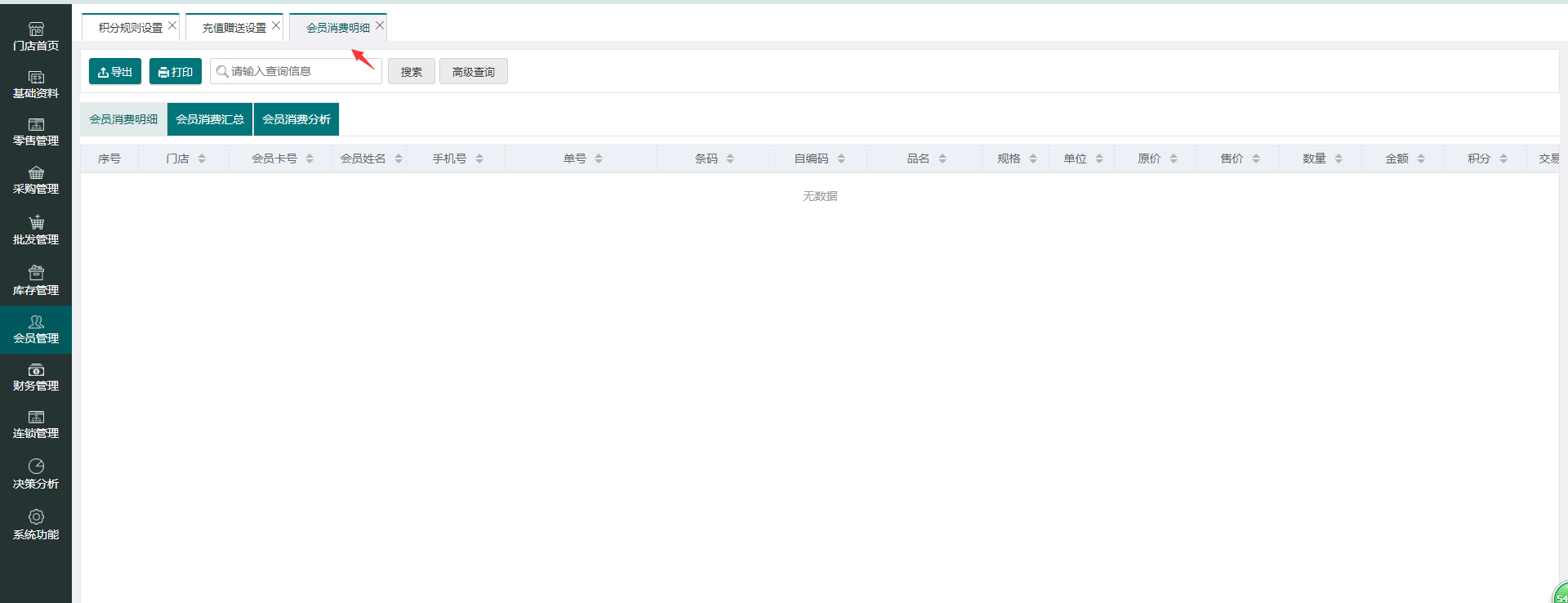Open 决策分析 chart icon
The width and height of the screenshot is (1568, 603).
36,467
